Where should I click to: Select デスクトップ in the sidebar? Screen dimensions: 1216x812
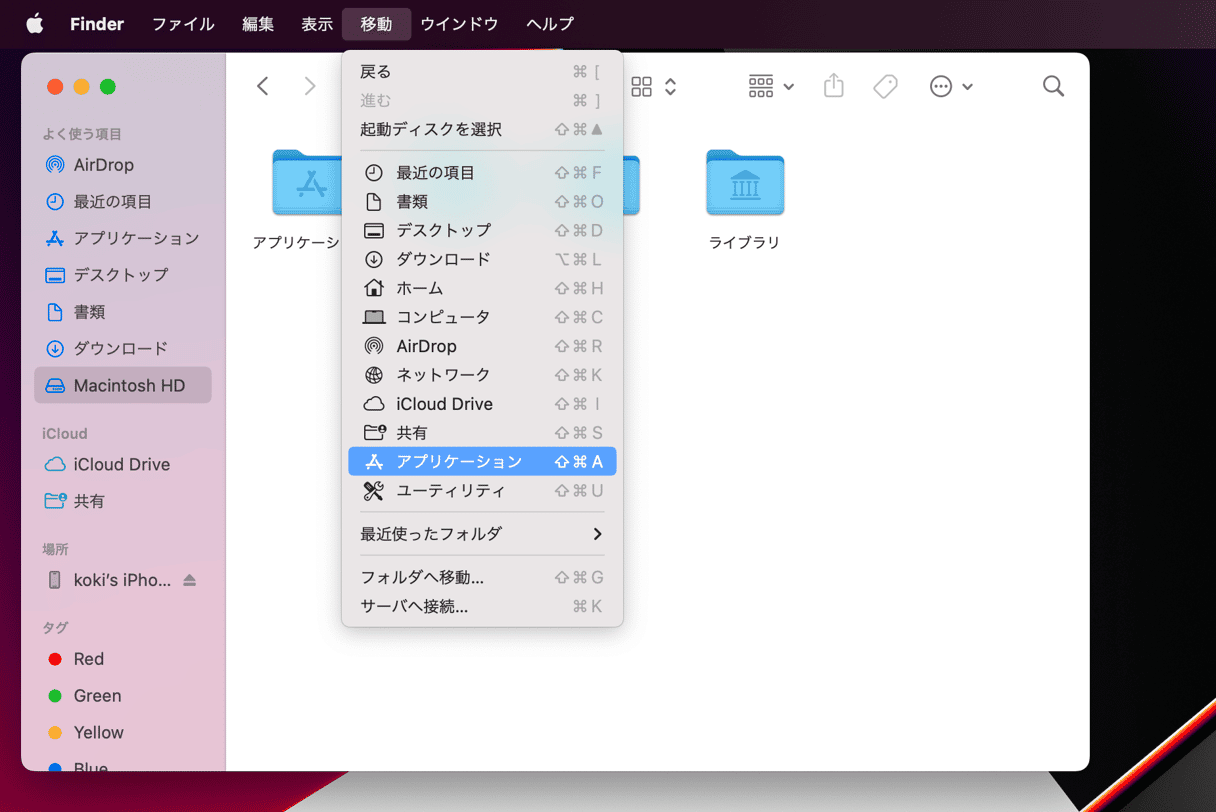click(x=123, y=275)
